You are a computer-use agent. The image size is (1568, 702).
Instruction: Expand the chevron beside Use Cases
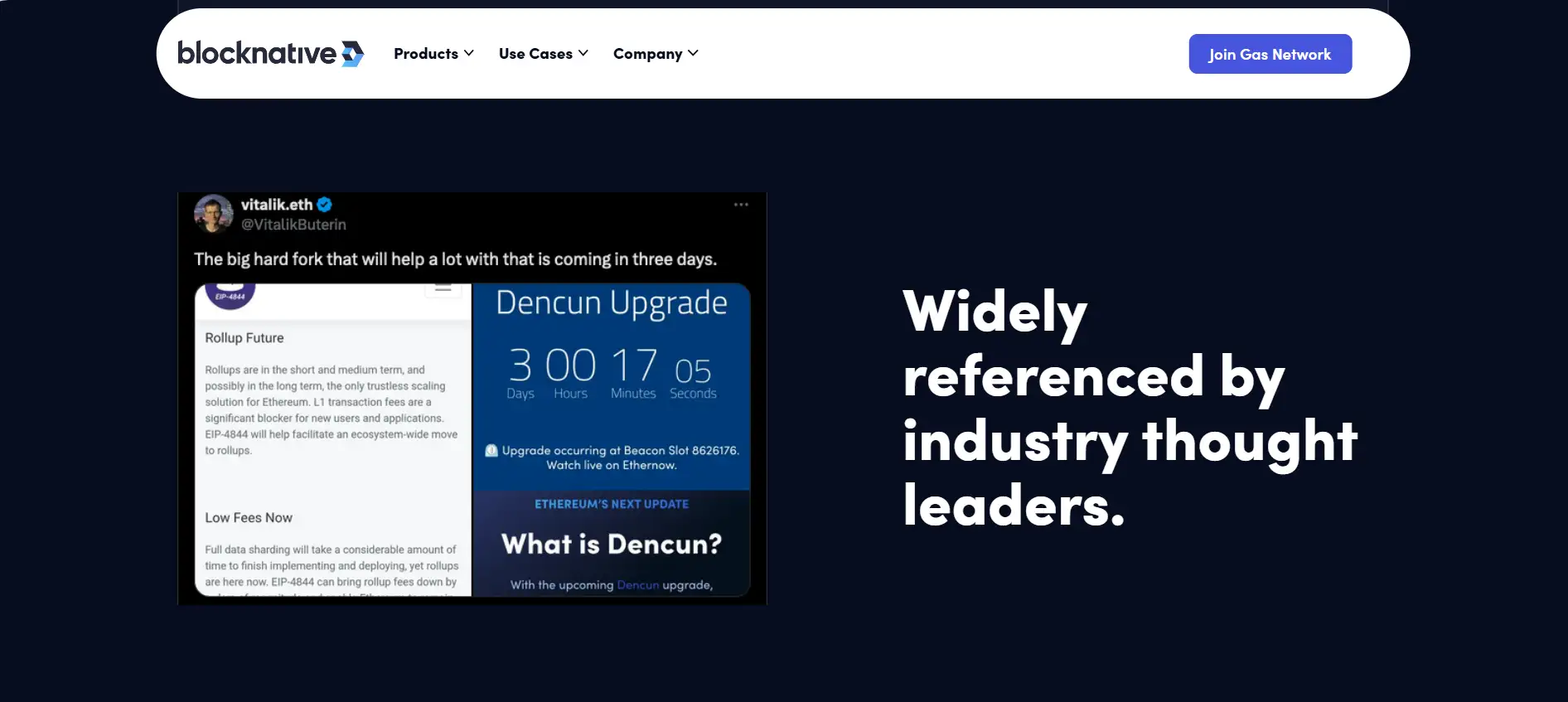(583, 53)
